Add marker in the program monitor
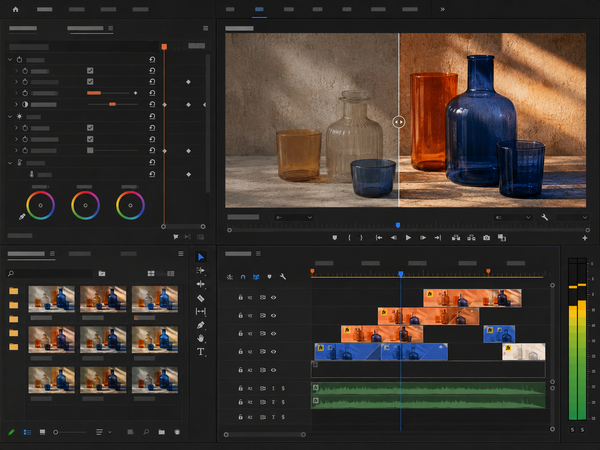 (335, 238)
